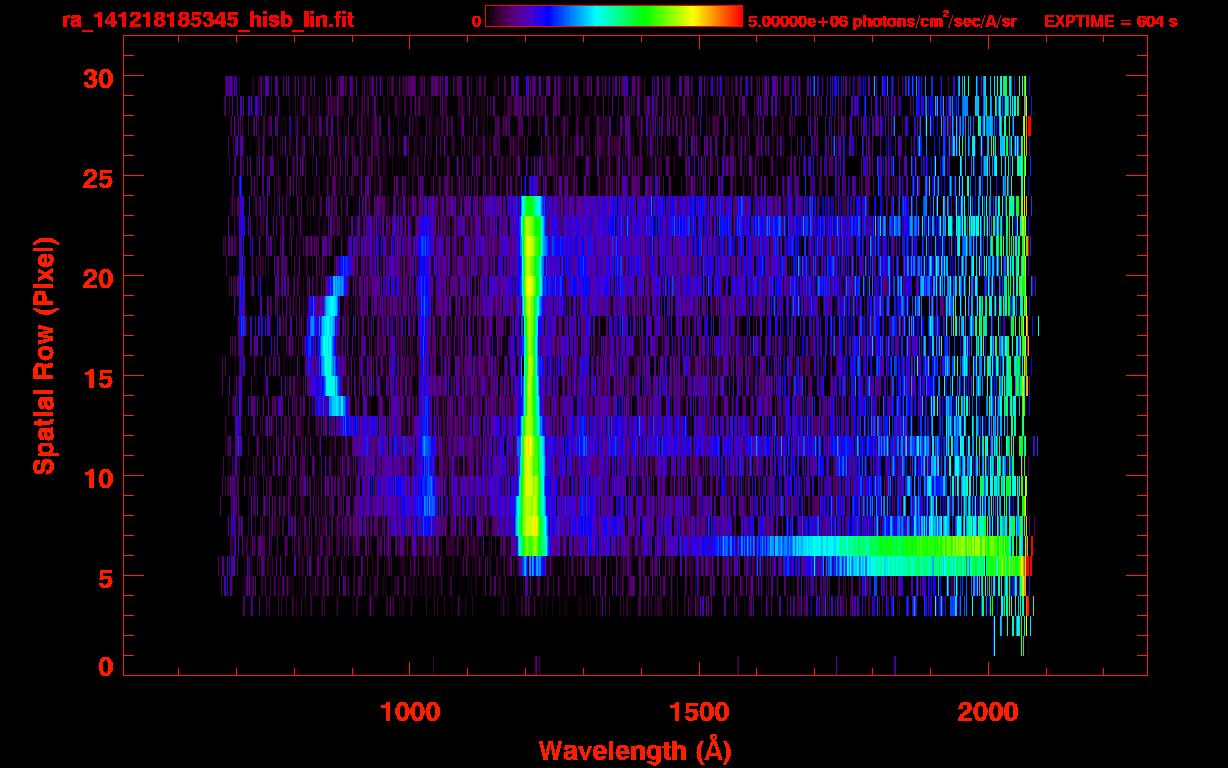The height and width of the screenshot is (768, 1228).
Task: Click the curved cyan arc feature near 850 Å
Action: click(x=327, y=346)
